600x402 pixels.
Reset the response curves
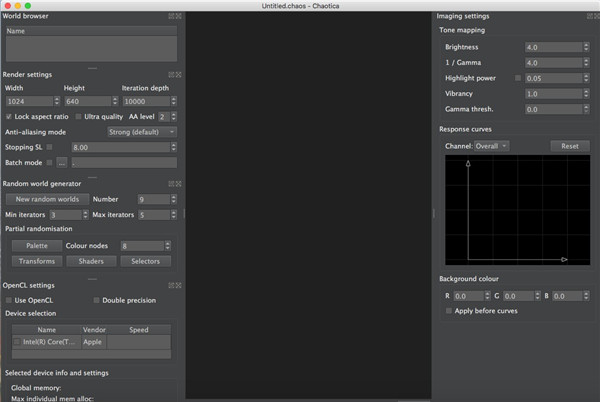click(570, 146)
